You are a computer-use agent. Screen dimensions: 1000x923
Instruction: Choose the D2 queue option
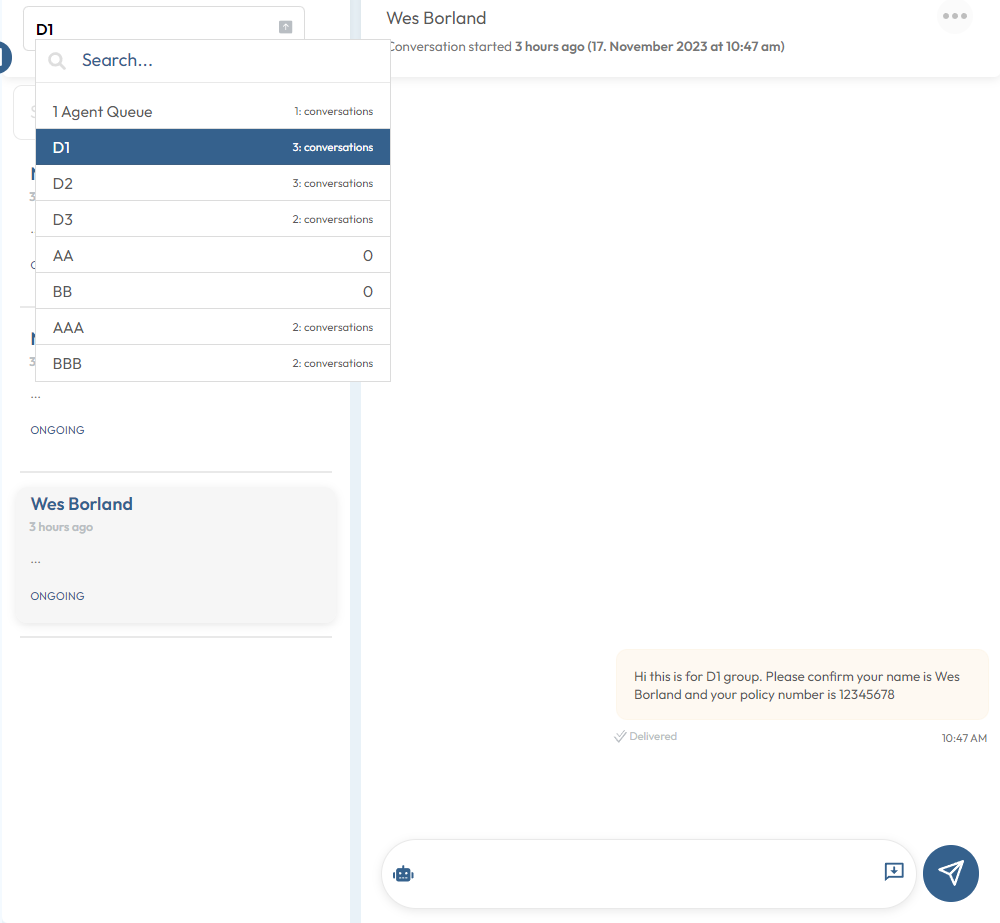coord(213,184)
